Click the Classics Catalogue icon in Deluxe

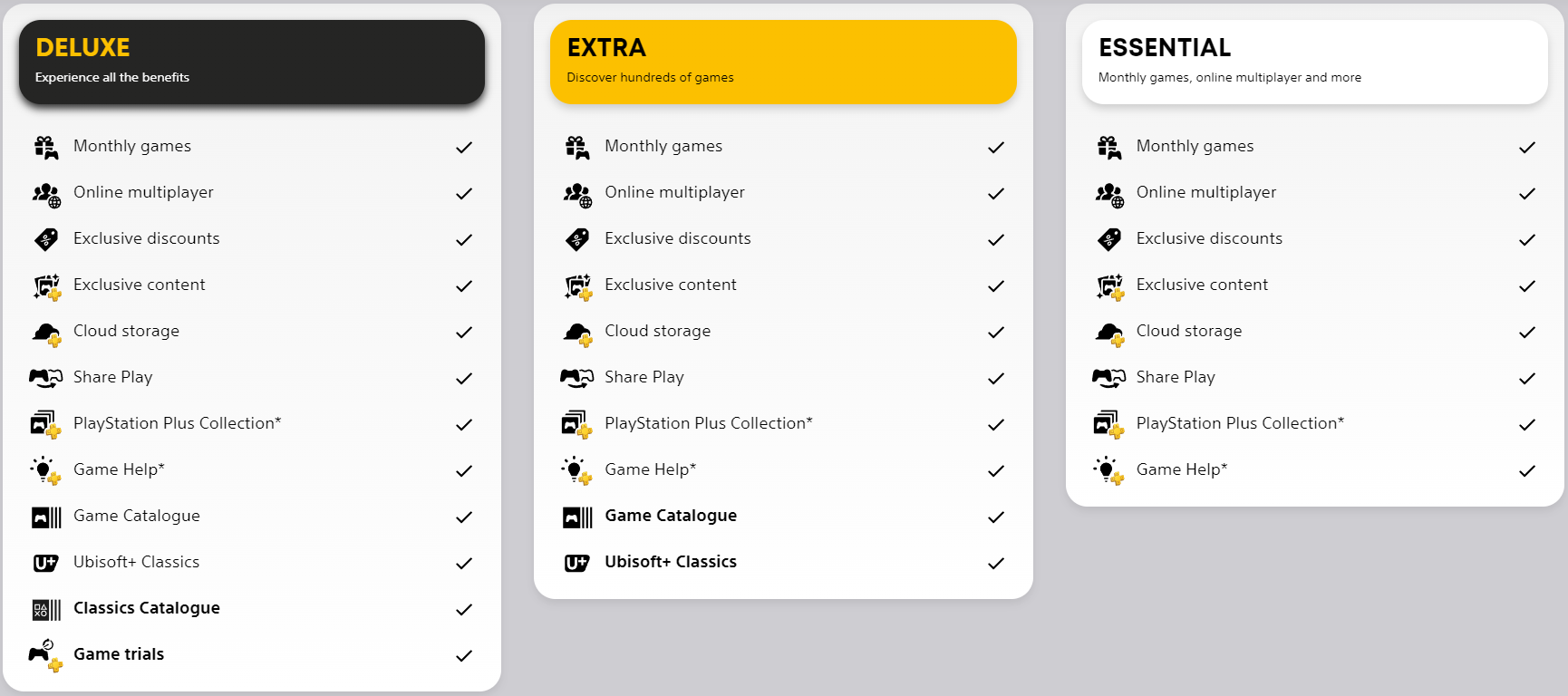(46, 609)
